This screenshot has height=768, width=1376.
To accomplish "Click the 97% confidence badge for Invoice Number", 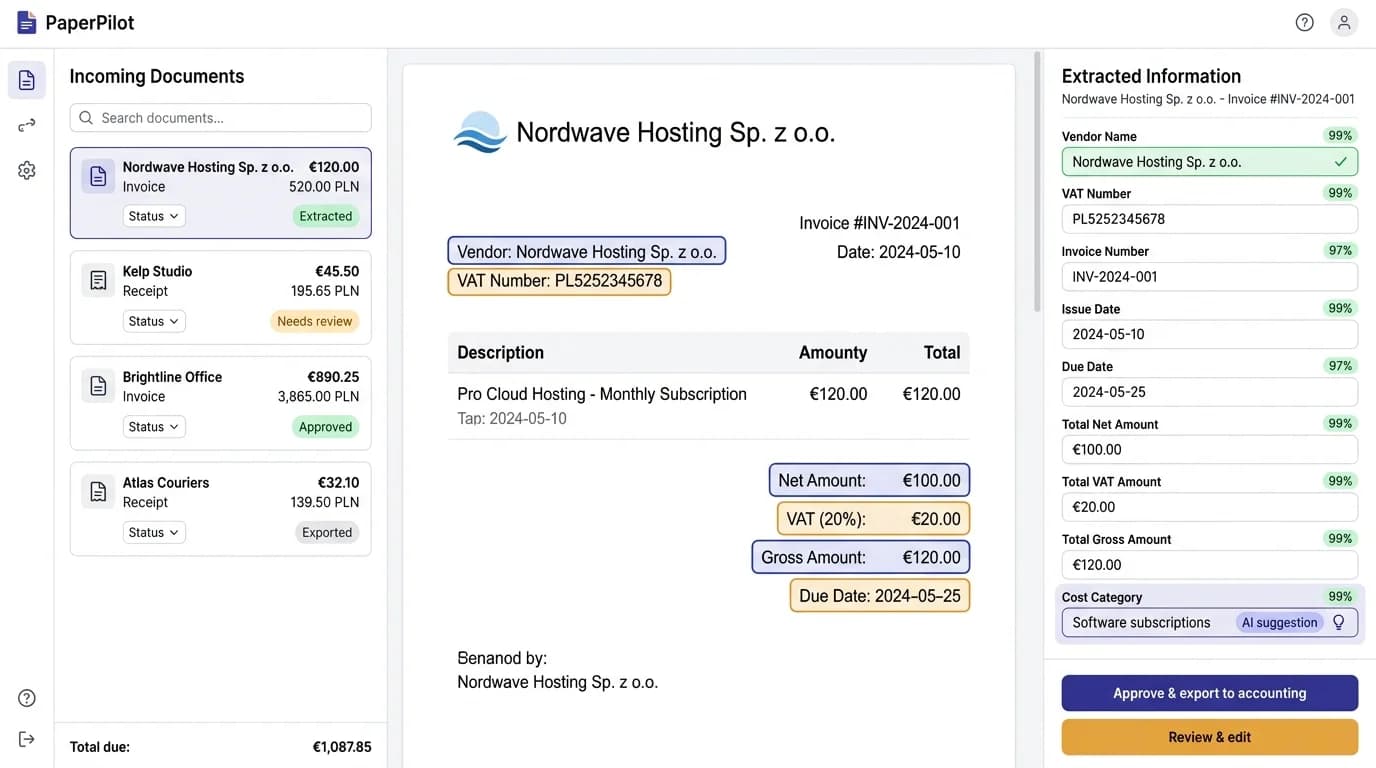I will coord(1340,250).
